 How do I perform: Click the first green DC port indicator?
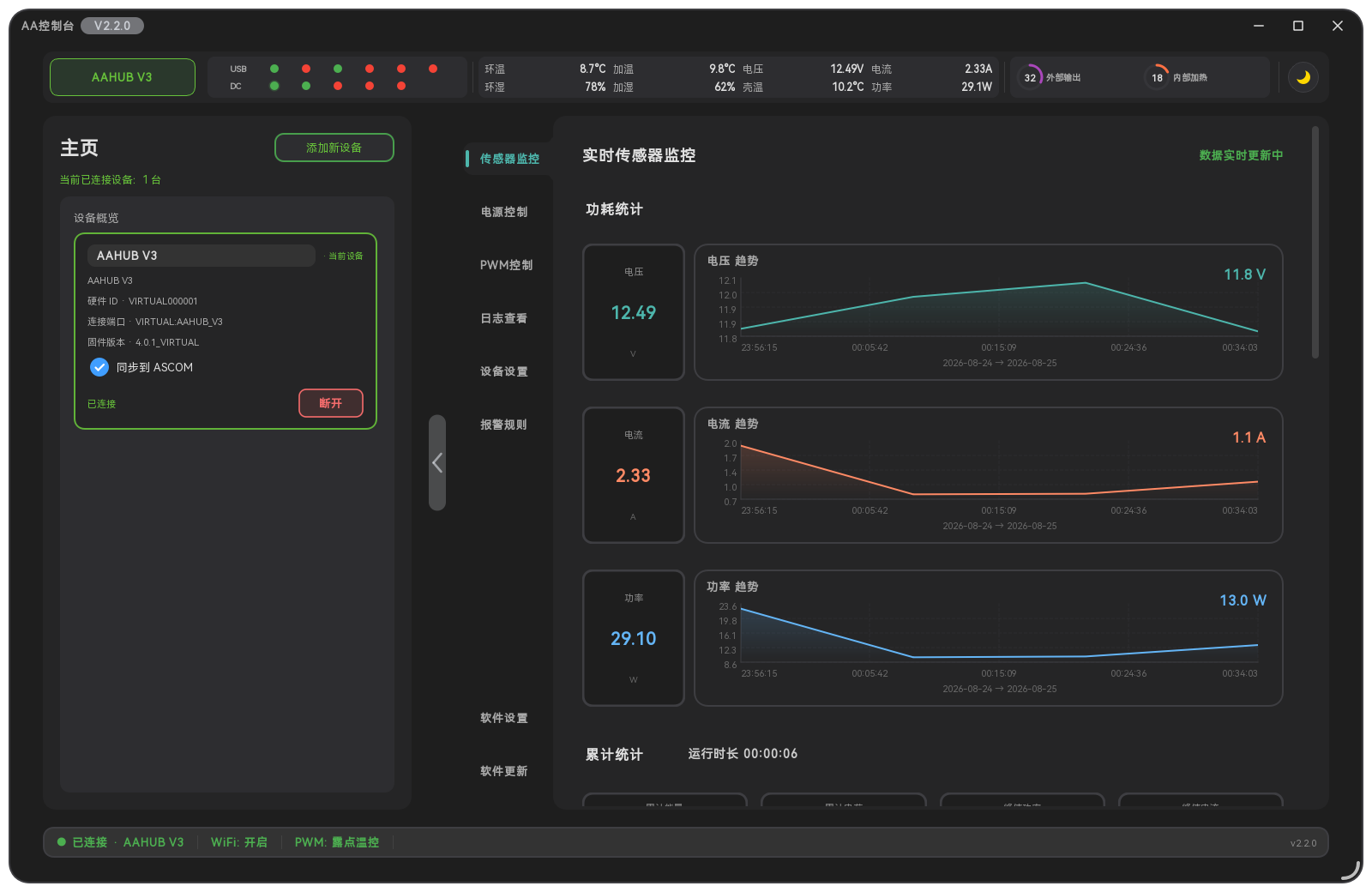tap(274, 86)
